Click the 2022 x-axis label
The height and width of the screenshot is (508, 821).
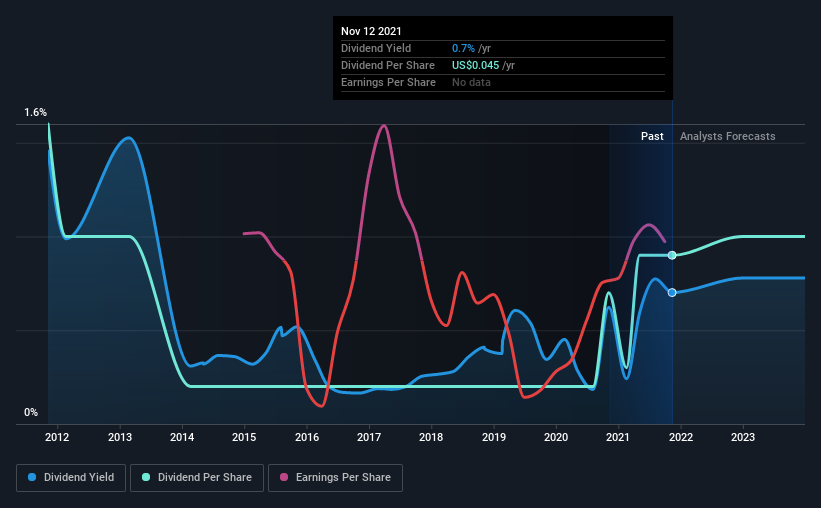coord(681,437)
